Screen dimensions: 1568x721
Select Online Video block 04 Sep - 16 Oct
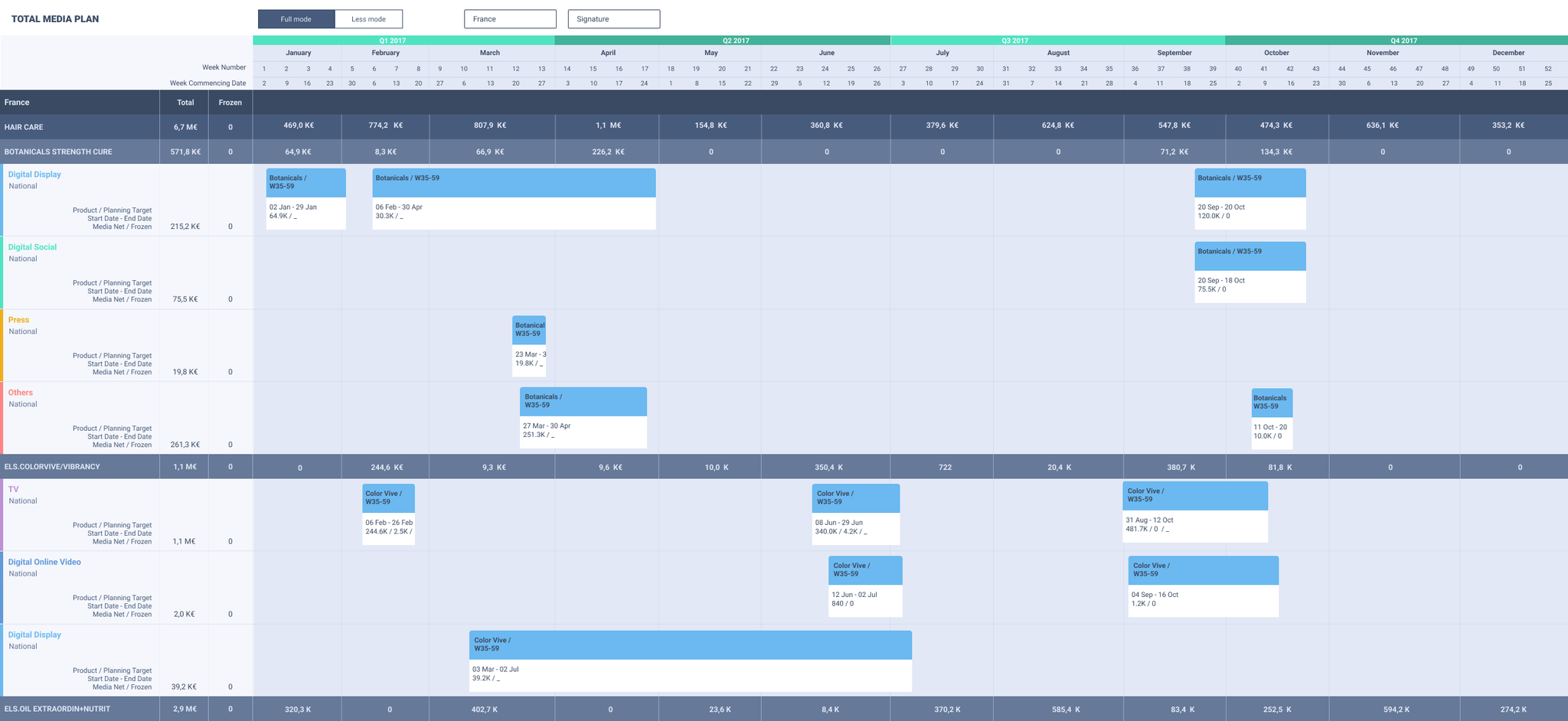point(1204,586)
